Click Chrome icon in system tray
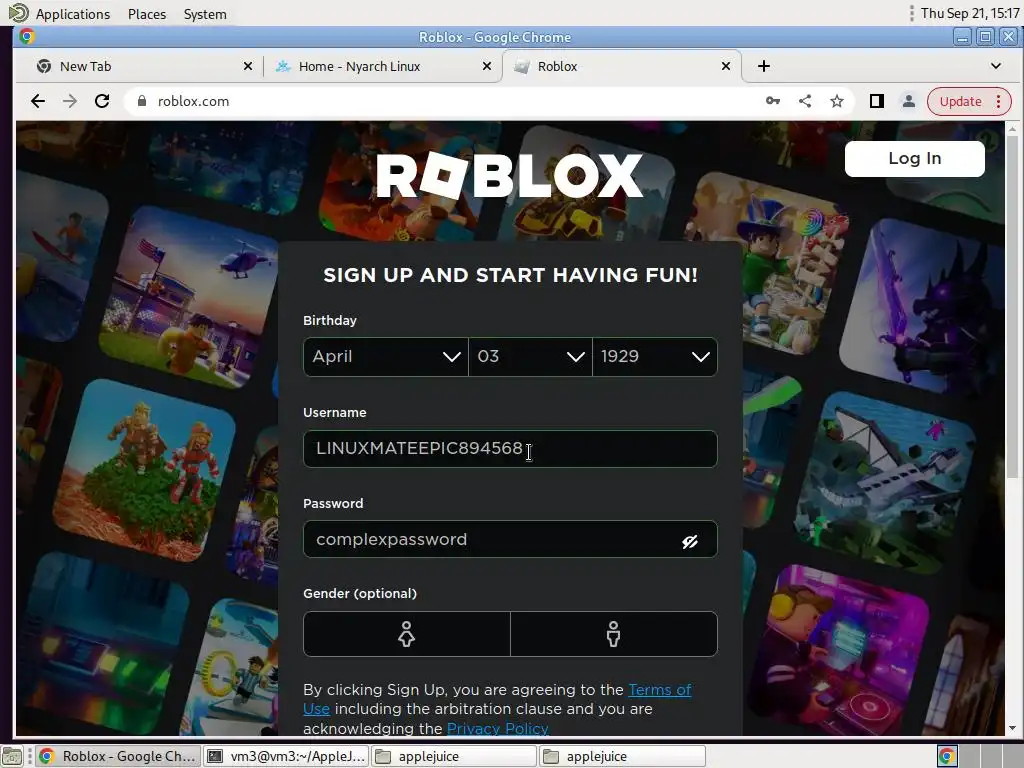Screen dimensions: 1024x768 (x=947, y=756)
